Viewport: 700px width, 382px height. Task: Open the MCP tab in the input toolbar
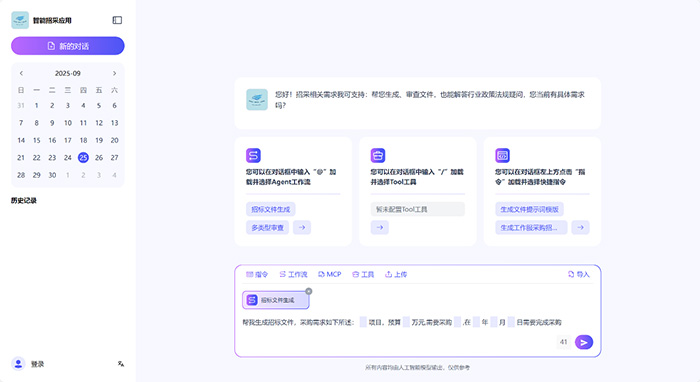pos(329,274)
